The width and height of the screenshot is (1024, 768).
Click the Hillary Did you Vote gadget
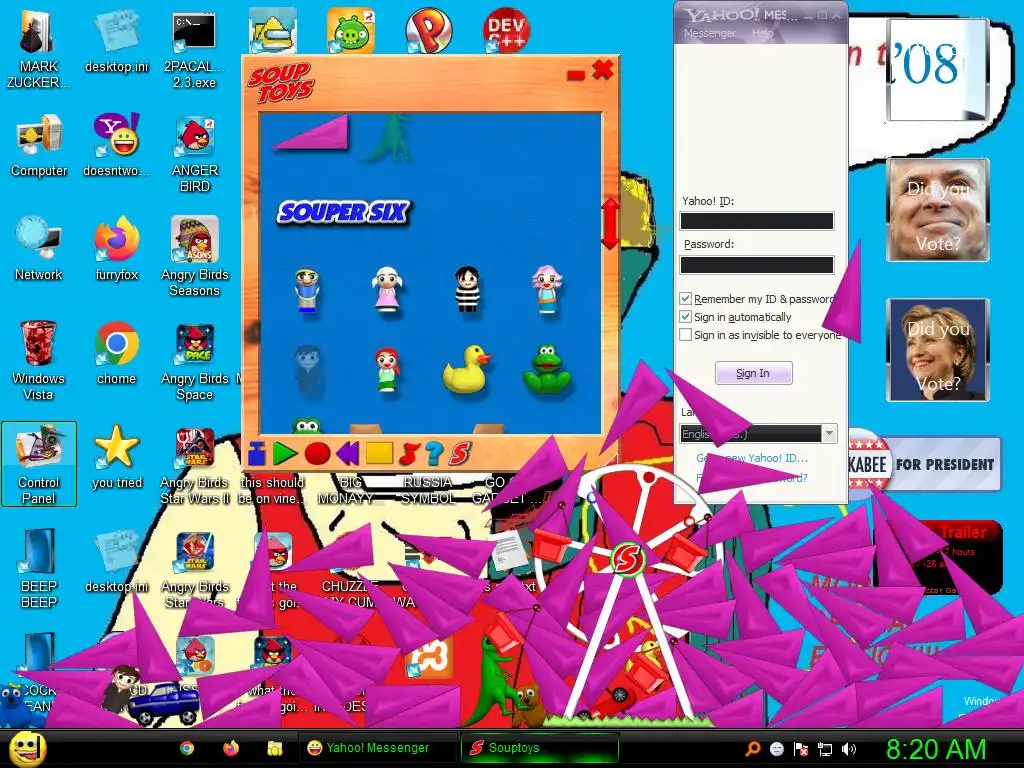[x=938, y=350]
